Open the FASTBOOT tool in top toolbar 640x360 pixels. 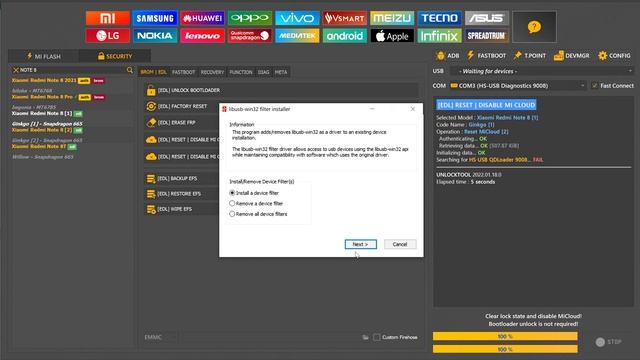click(486, 56)
